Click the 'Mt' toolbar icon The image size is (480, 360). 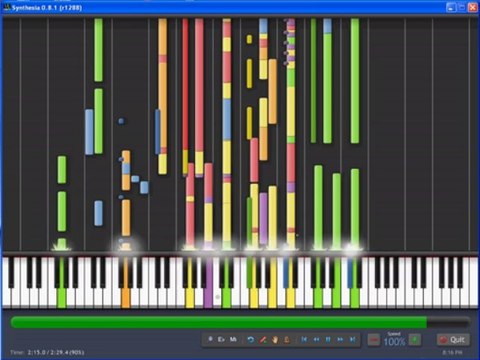coord(233,340)
